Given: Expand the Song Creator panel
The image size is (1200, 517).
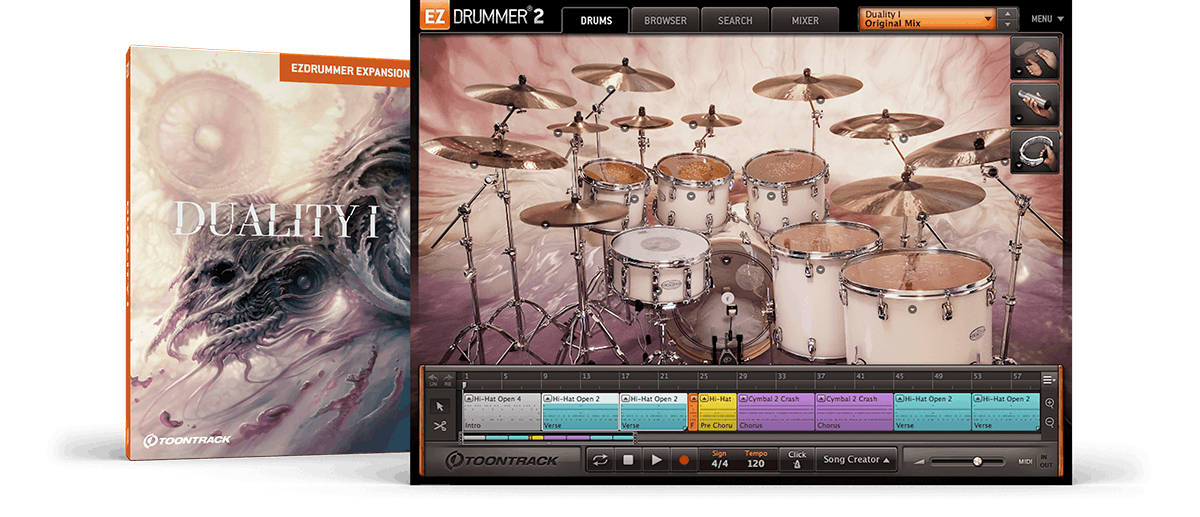Looking at the screenshot, I should coord(856,460).
